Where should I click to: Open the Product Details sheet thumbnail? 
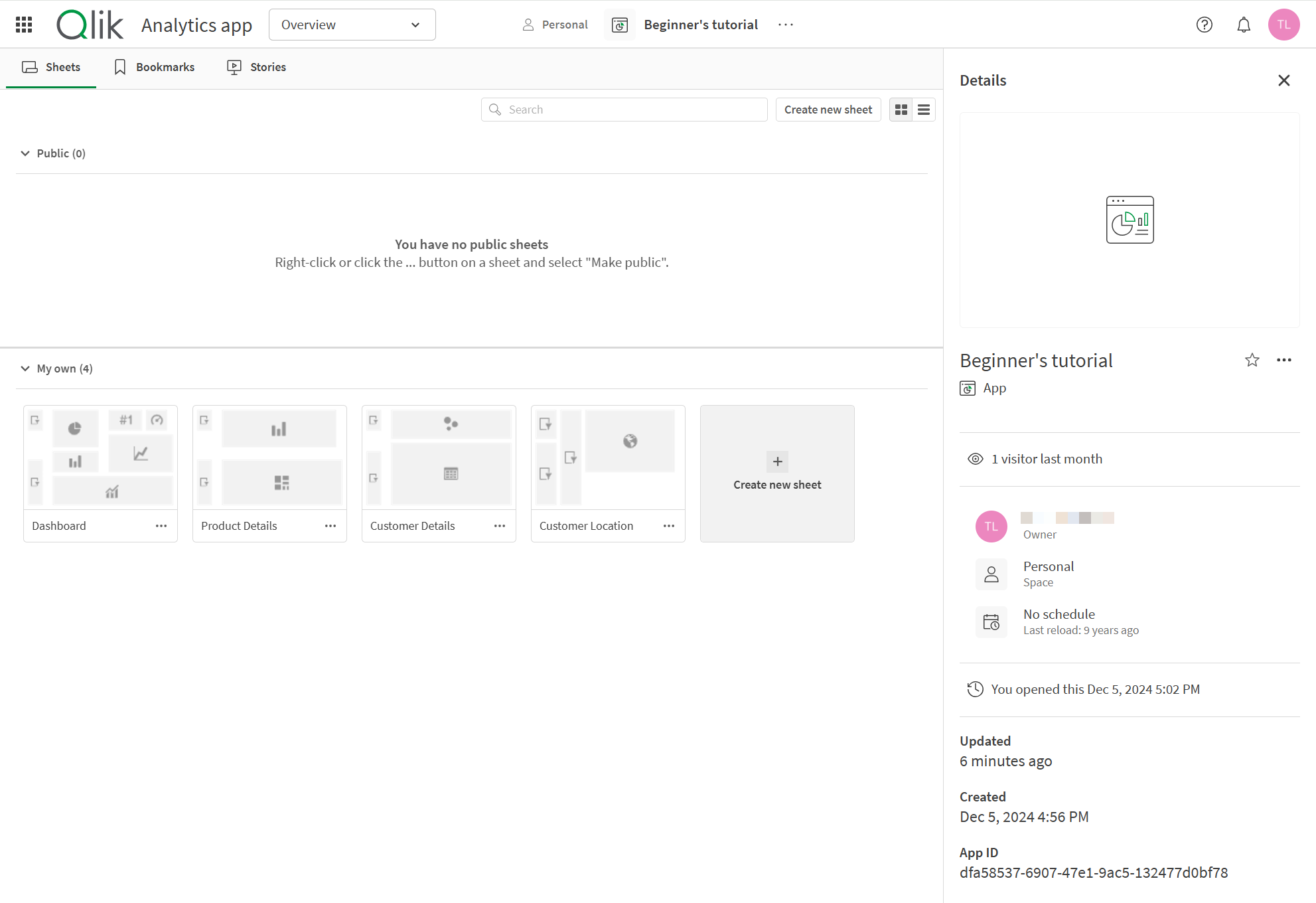[x=269, y=457]
